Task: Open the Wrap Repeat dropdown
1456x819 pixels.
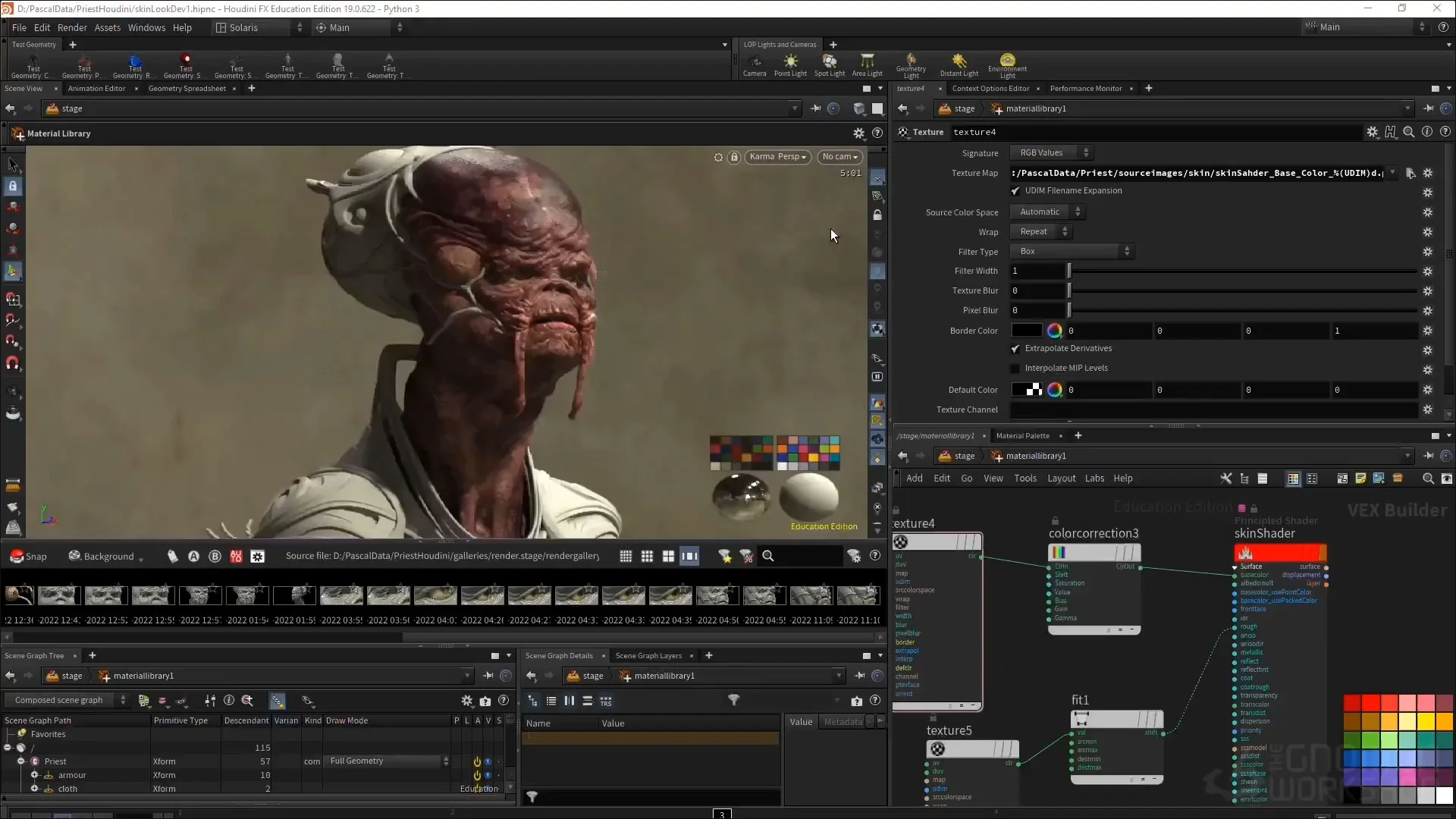Action: coord(1040,231)
